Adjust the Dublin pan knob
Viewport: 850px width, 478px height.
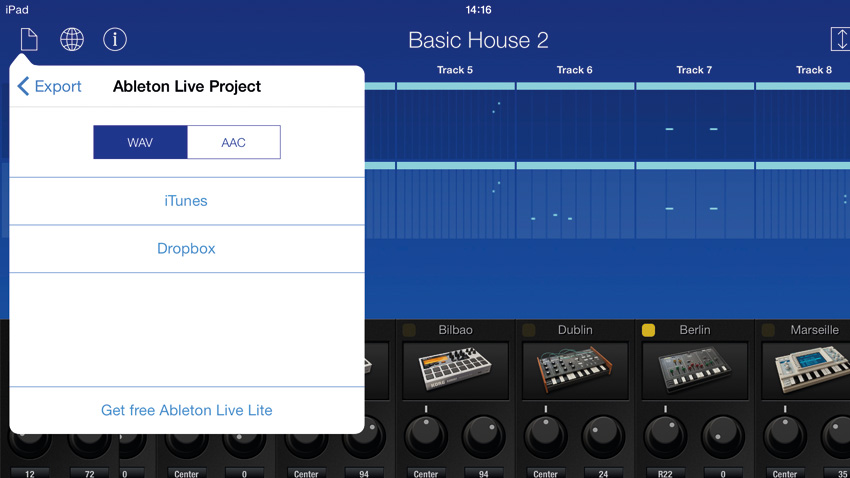(546, 435)
